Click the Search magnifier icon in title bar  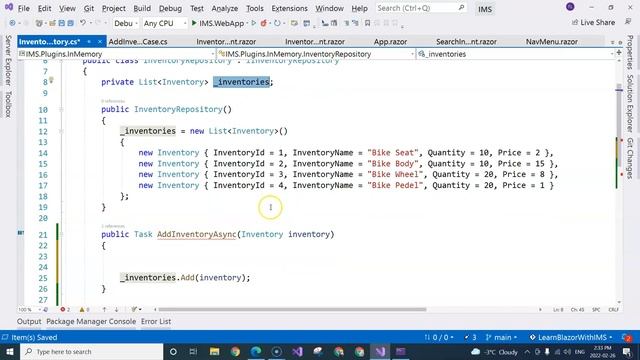[461, 8]
